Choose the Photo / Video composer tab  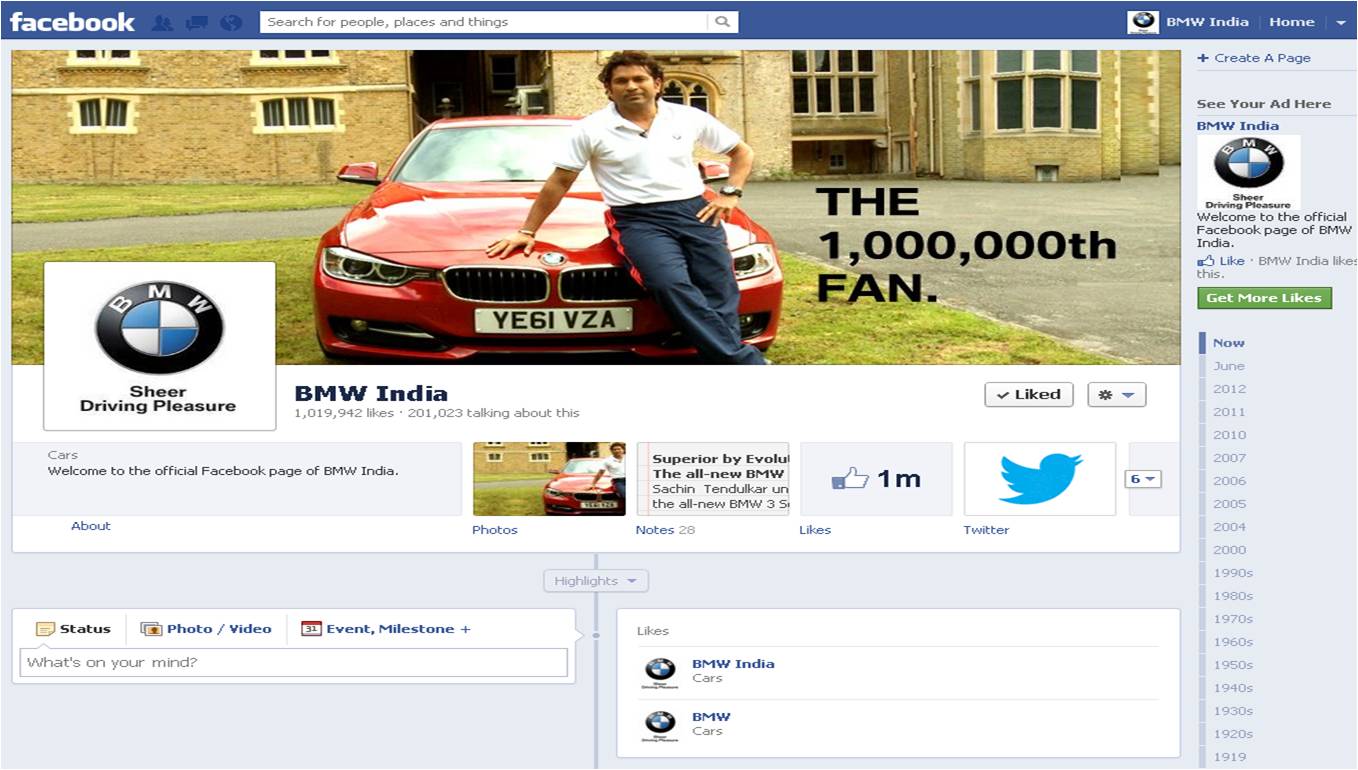tap(206, 629)
